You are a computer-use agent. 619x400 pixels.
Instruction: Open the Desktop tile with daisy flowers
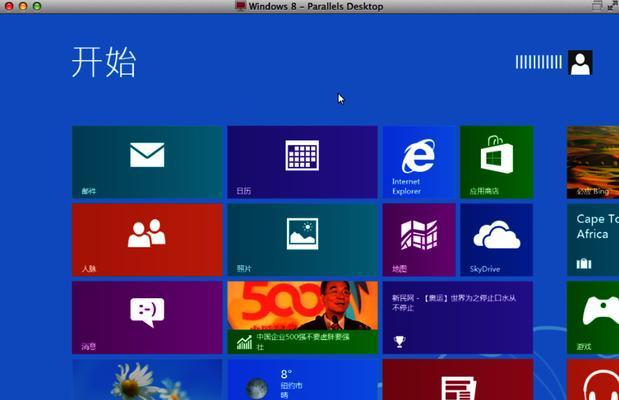tap(147, 379)
